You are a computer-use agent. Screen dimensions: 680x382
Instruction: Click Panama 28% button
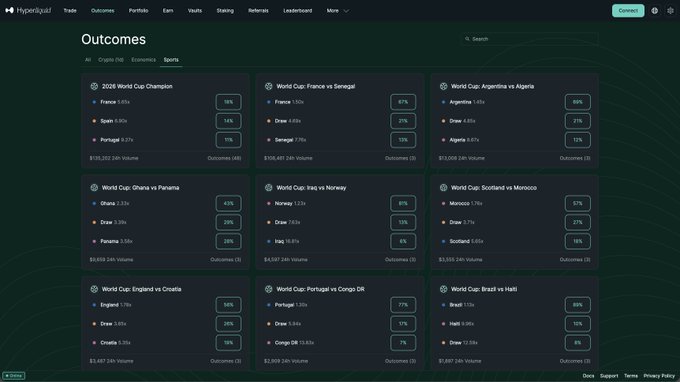click(x=229, y=242)
